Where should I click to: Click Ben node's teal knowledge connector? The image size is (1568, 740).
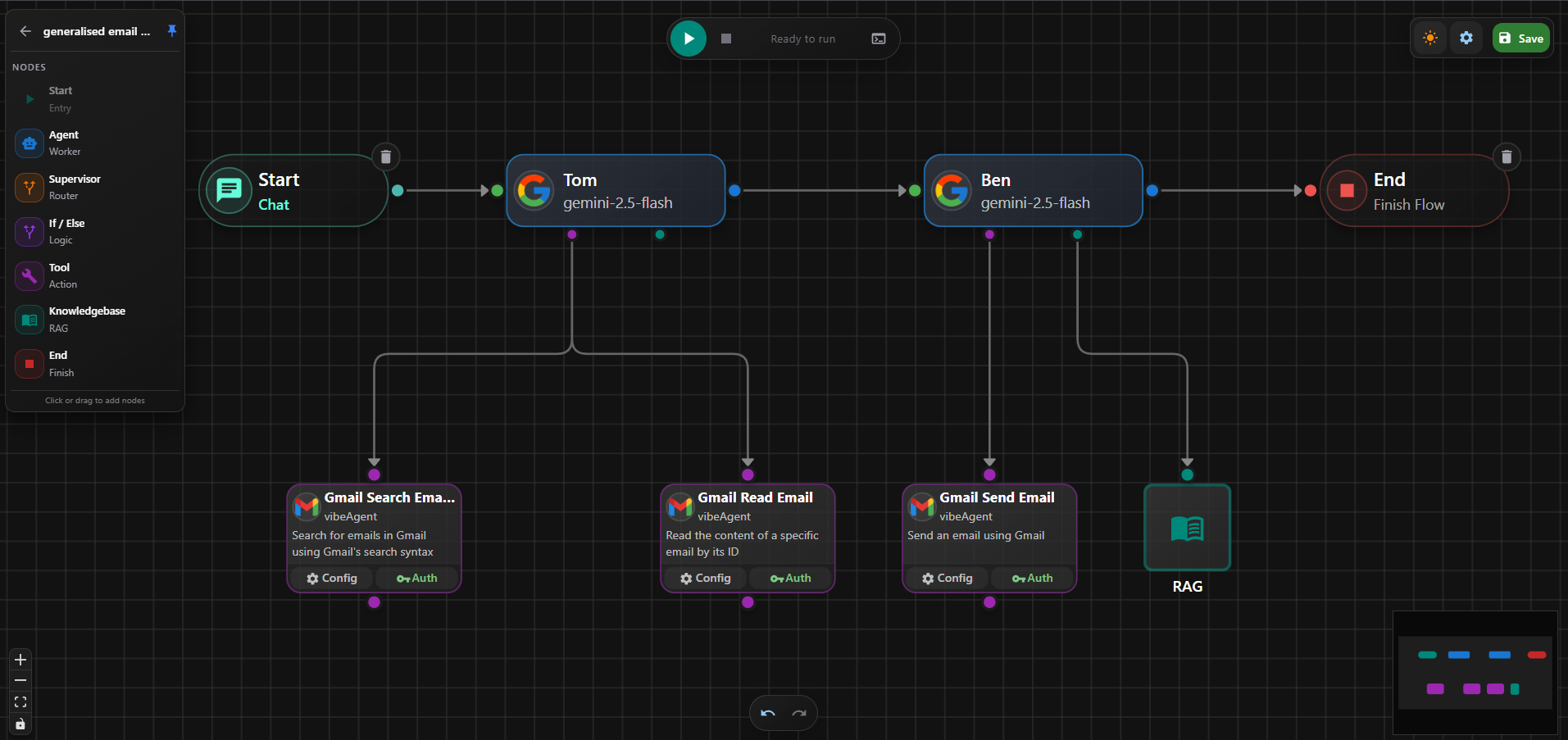pyautogui.click(x=1077, y=234)
